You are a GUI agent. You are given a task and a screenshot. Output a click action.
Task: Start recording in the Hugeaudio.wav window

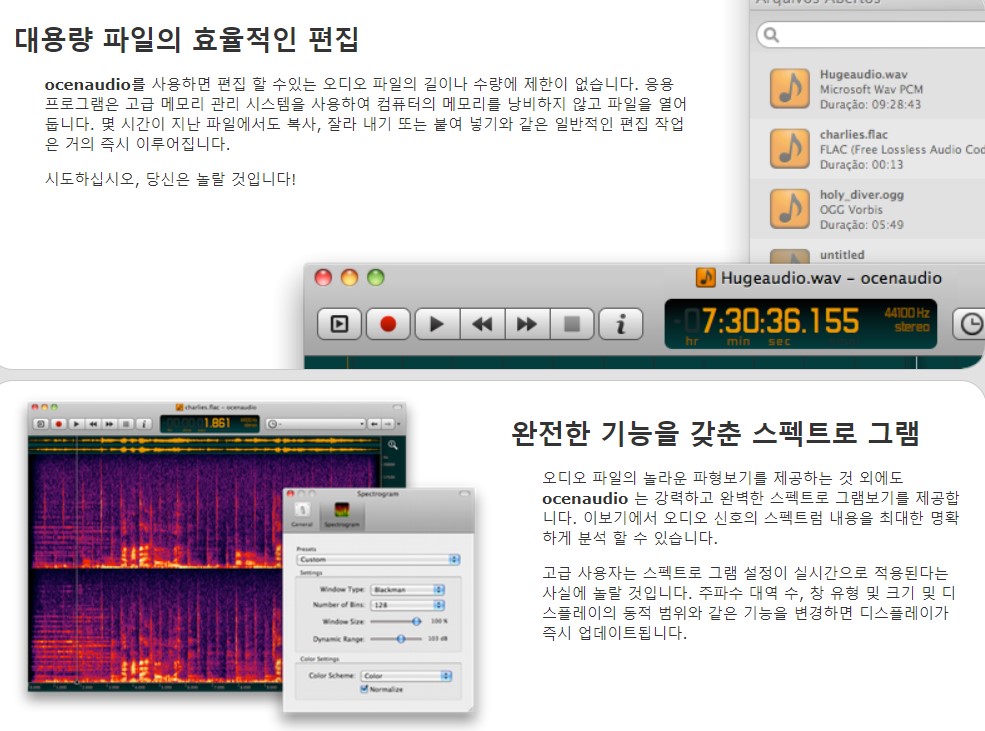point(388,324)
